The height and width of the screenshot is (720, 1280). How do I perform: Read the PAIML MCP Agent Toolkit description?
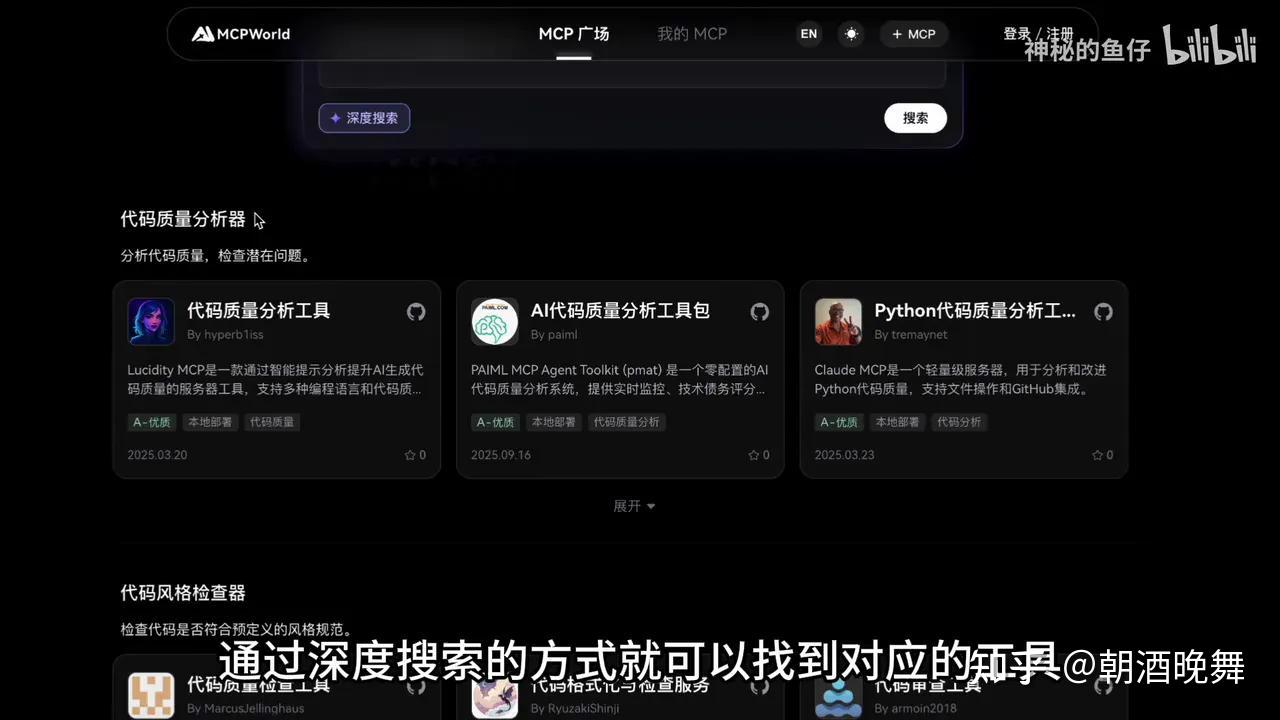click(x=620, y=379)
